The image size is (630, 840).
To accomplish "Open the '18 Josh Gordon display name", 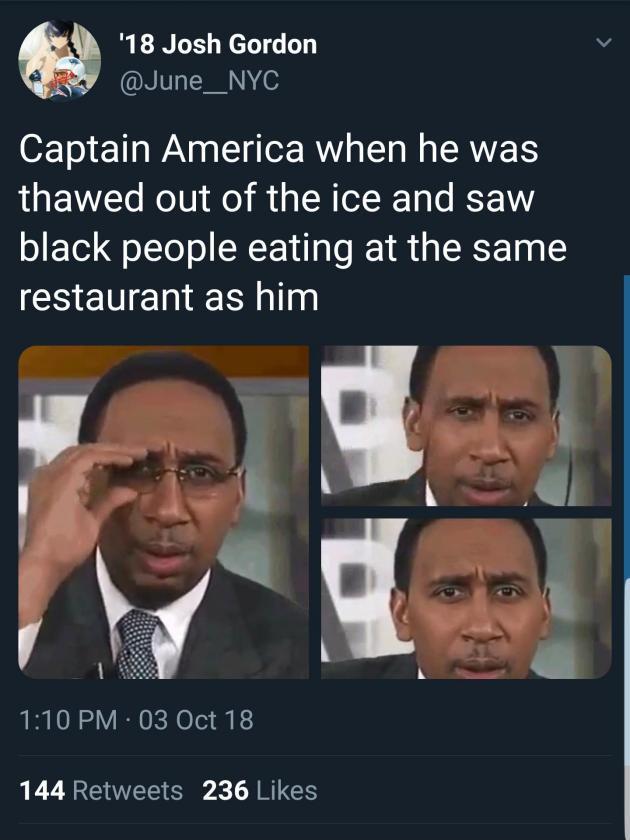I will 218,44.
